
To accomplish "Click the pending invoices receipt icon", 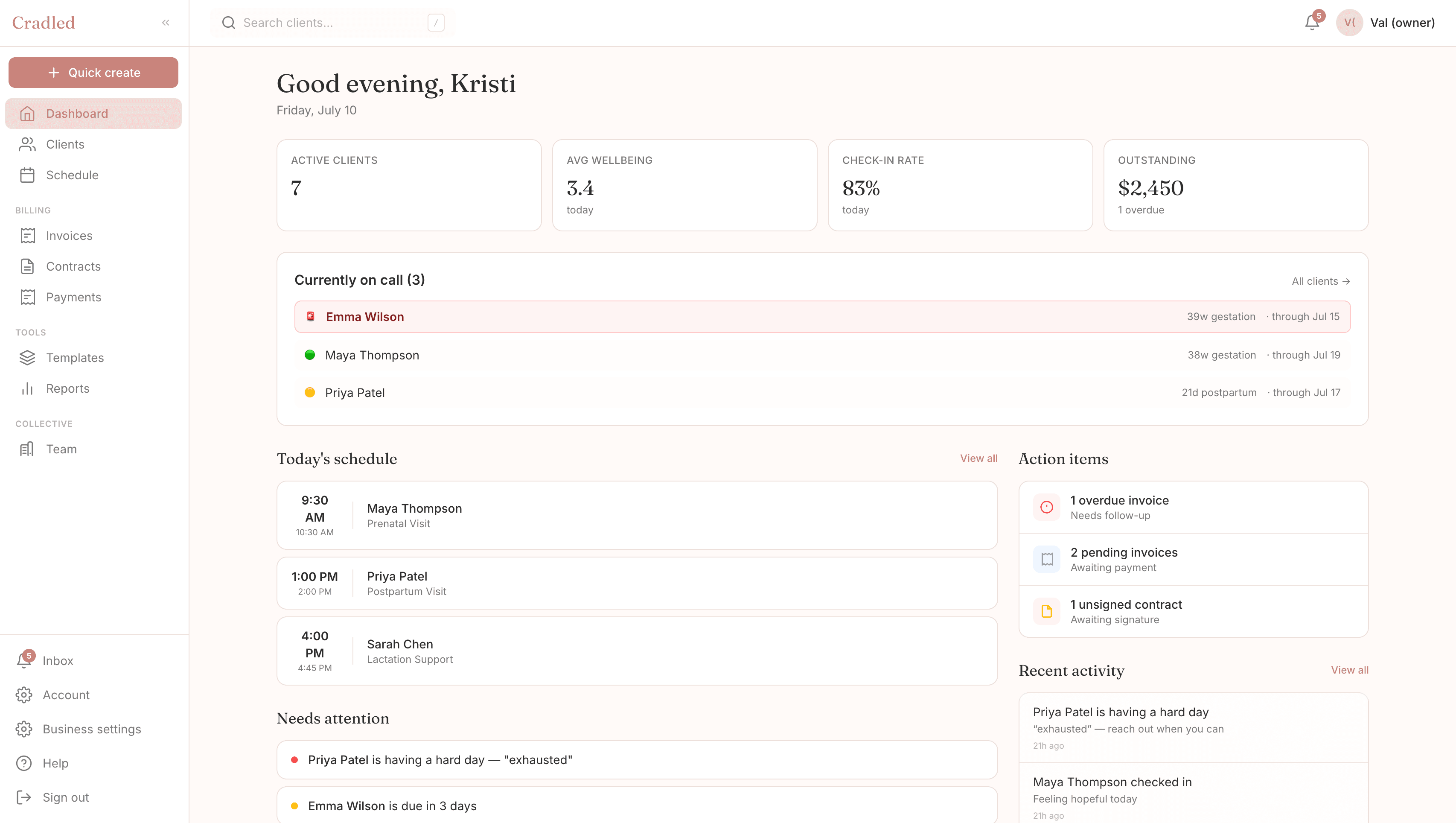I will (1047, 559).
